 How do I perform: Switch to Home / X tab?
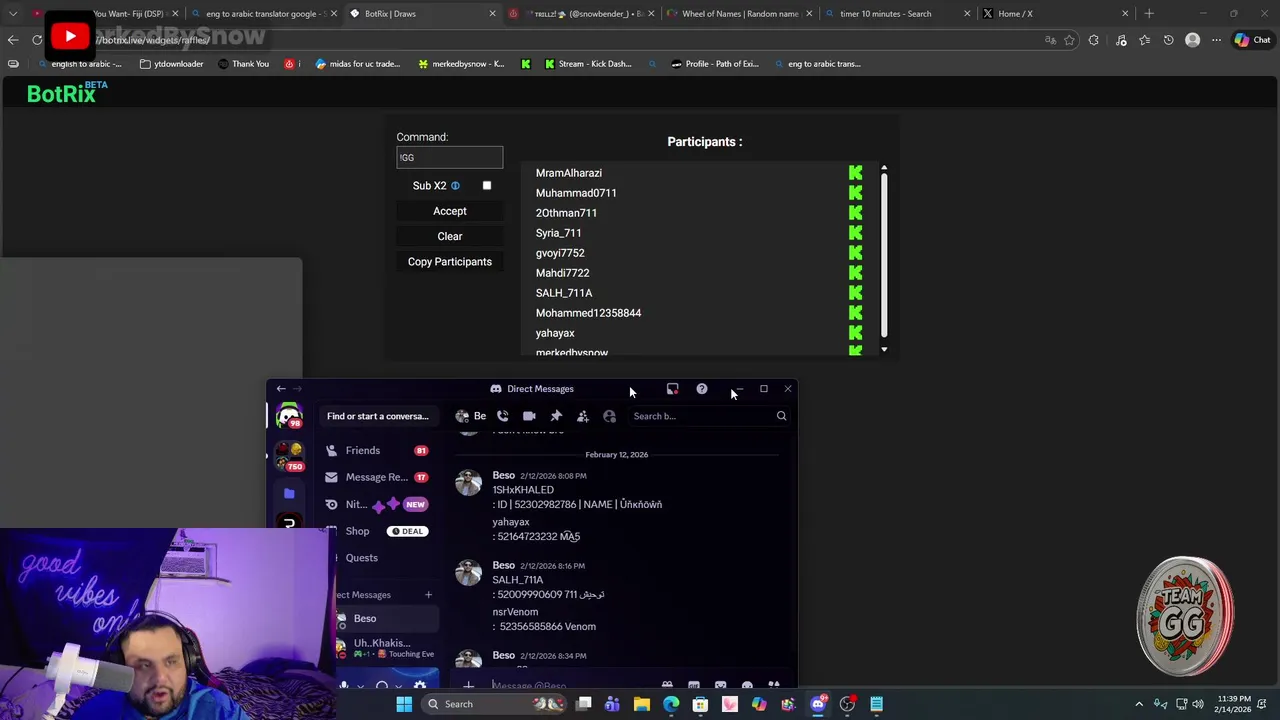(1056, 14)
